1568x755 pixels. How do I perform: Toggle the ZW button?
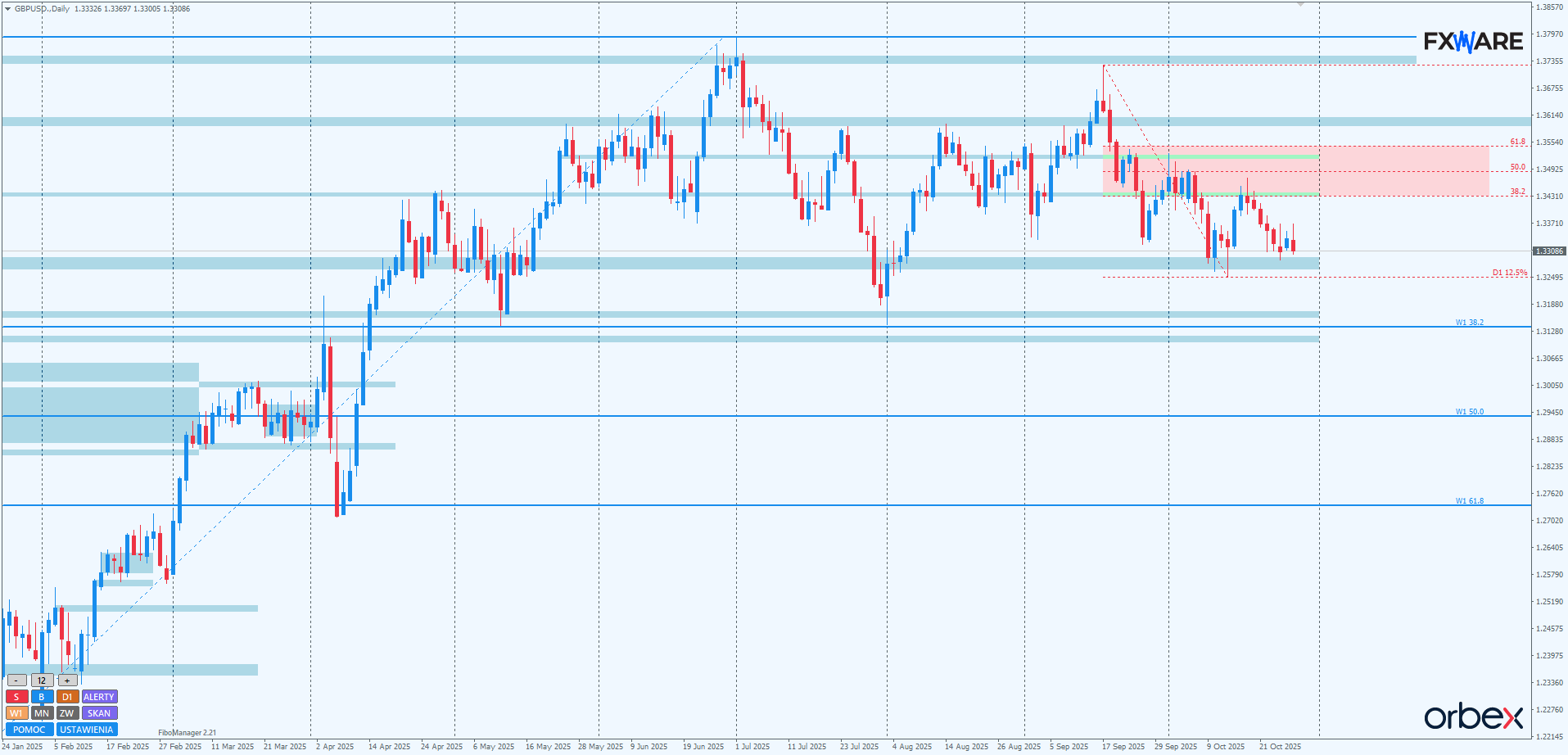pyautogui.click(x=67, y=713)
